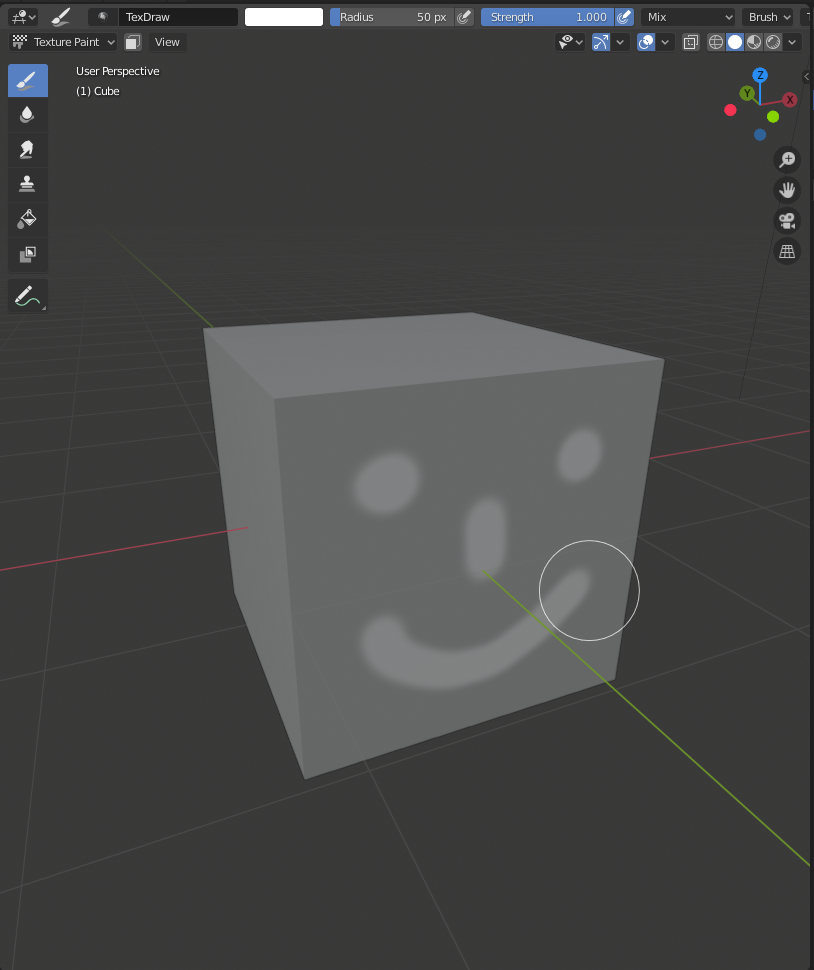Toggle radius pressure sensitivity button
The height and width of the screenshot is (970, 814).
[464, 17]
